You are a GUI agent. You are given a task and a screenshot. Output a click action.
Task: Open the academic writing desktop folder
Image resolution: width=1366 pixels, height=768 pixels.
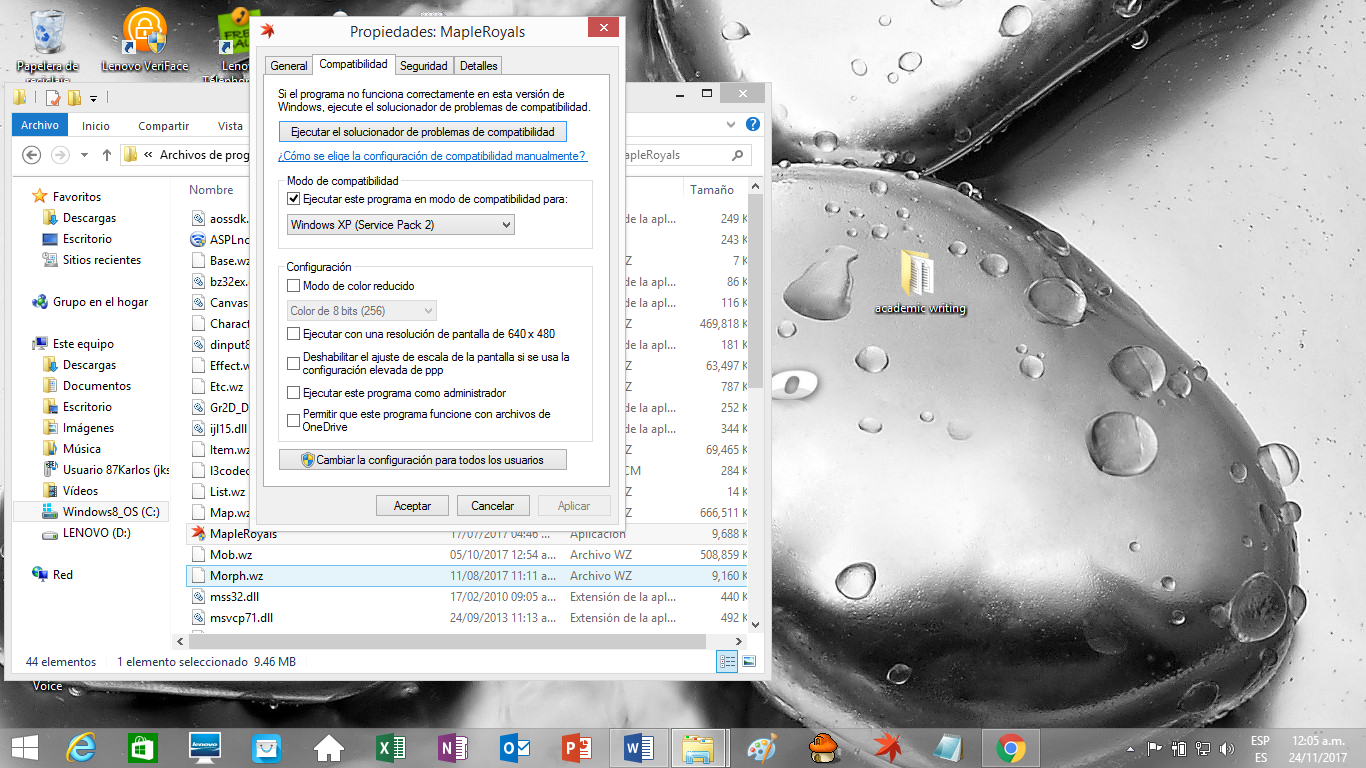[920, 282]
